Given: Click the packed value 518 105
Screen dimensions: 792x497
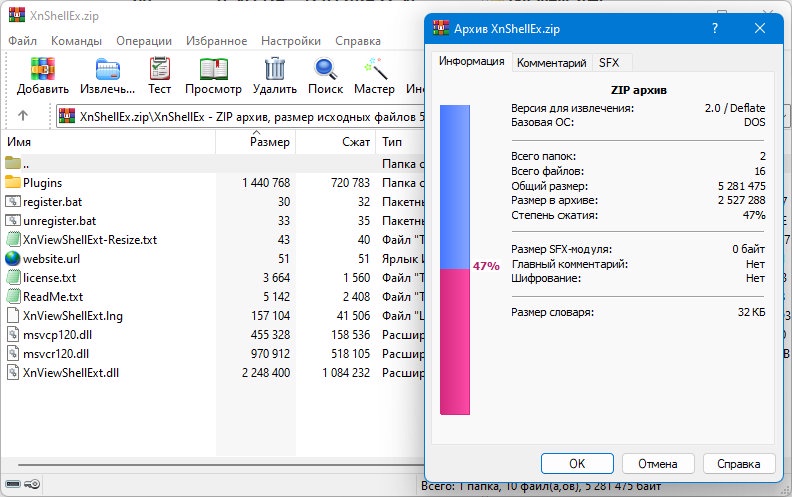Looking at the screenshot, I should coord(351,354).
